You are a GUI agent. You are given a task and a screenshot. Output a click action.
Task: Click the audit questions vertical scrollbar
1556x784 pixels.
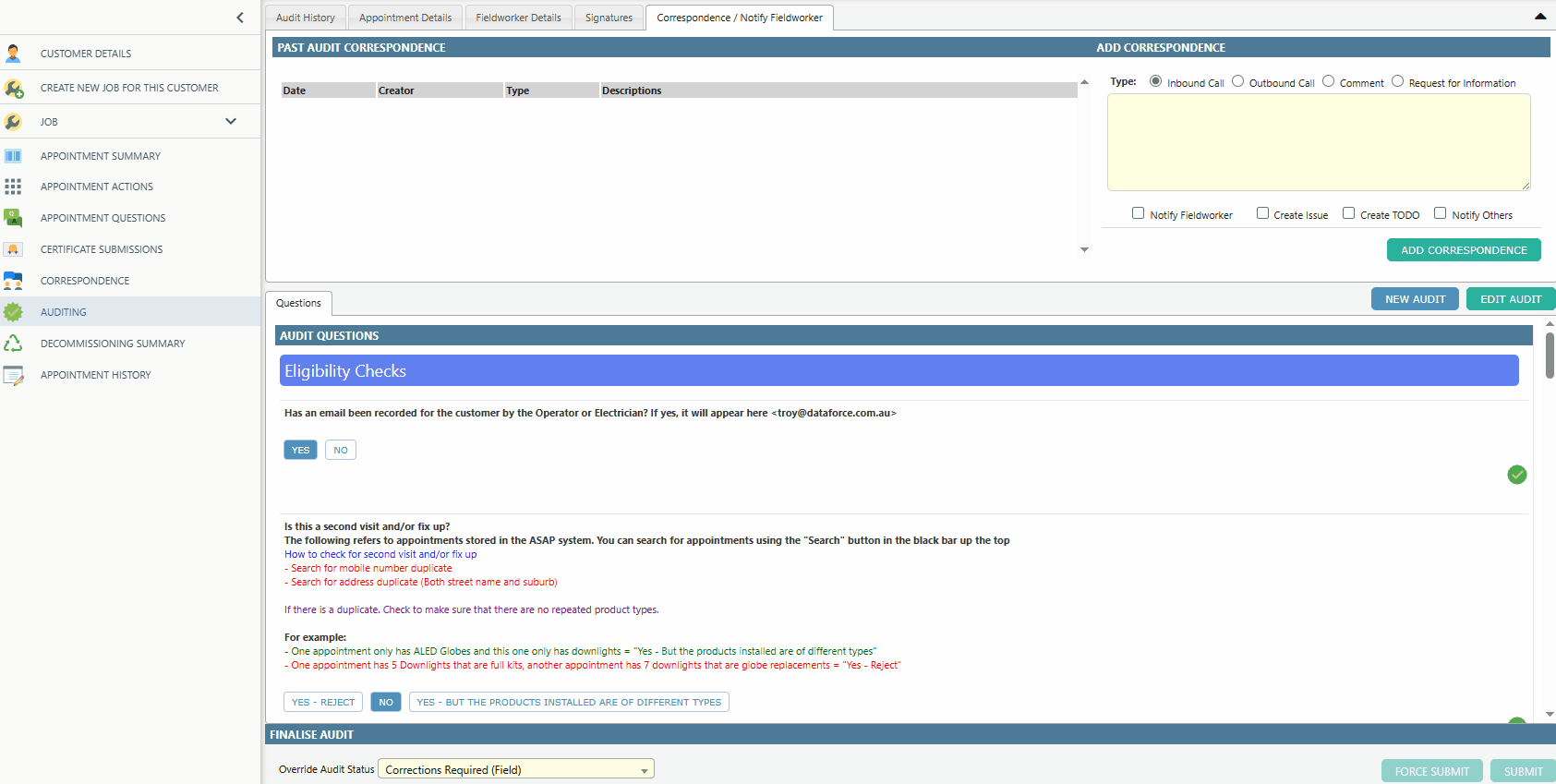(x=1550, y=356)
